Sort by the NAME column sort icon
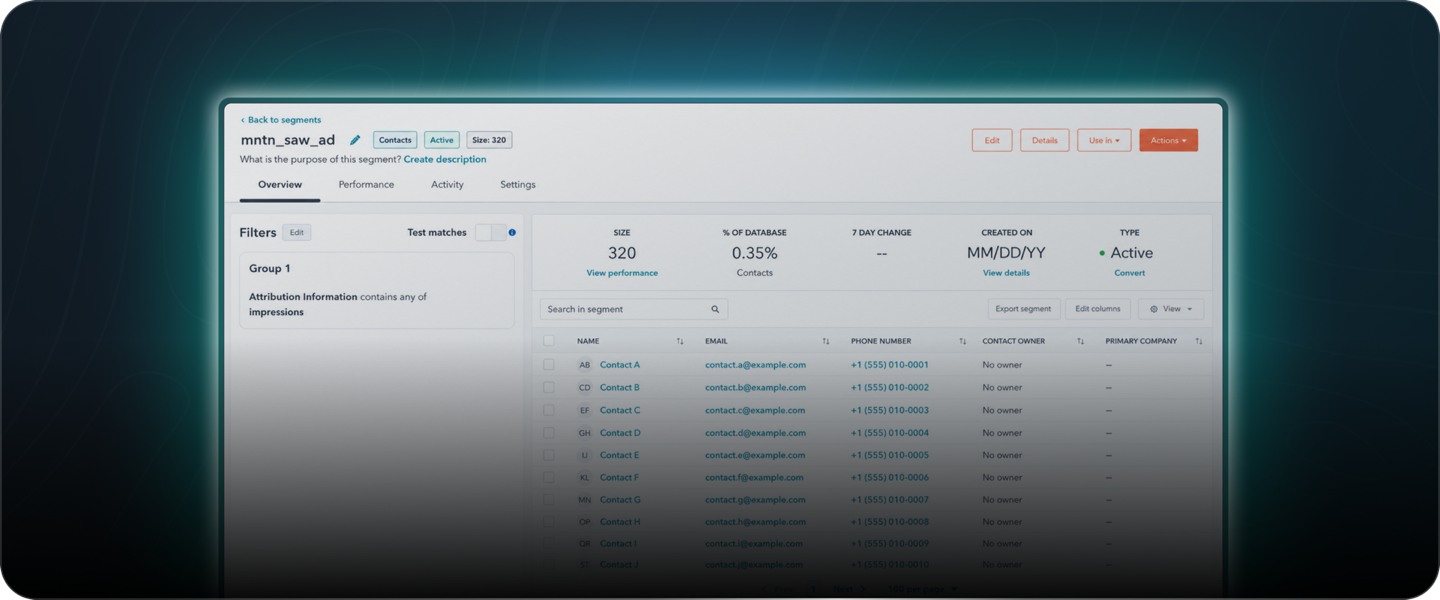Viewport: 1440px width, 600px height. pos(680,341)
